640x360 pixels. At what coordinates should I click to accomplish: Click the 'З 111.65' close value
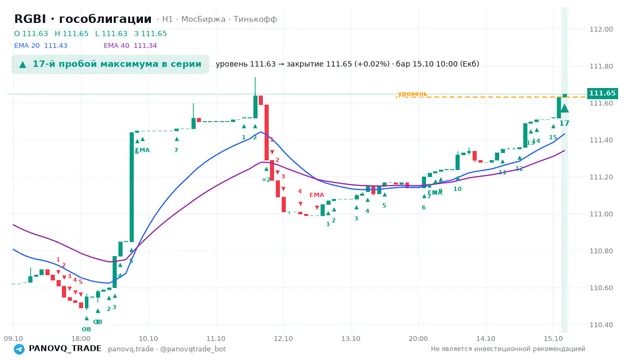(x=151, y=33)
